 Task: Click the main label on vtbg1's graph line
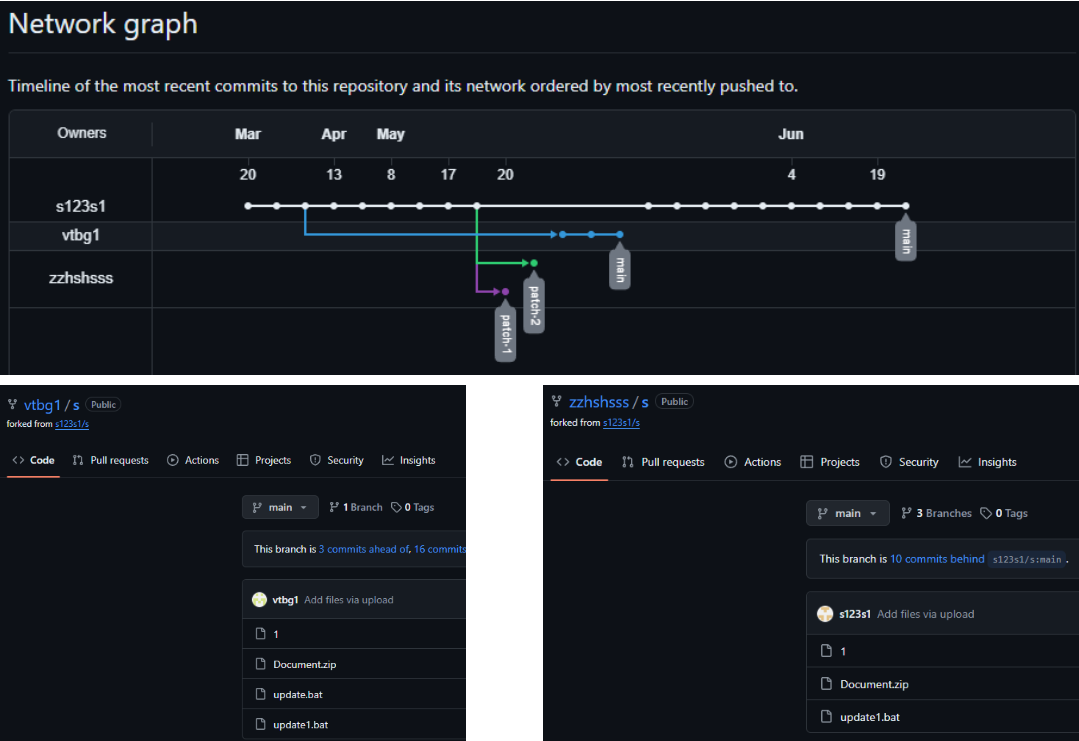[620, 268]
